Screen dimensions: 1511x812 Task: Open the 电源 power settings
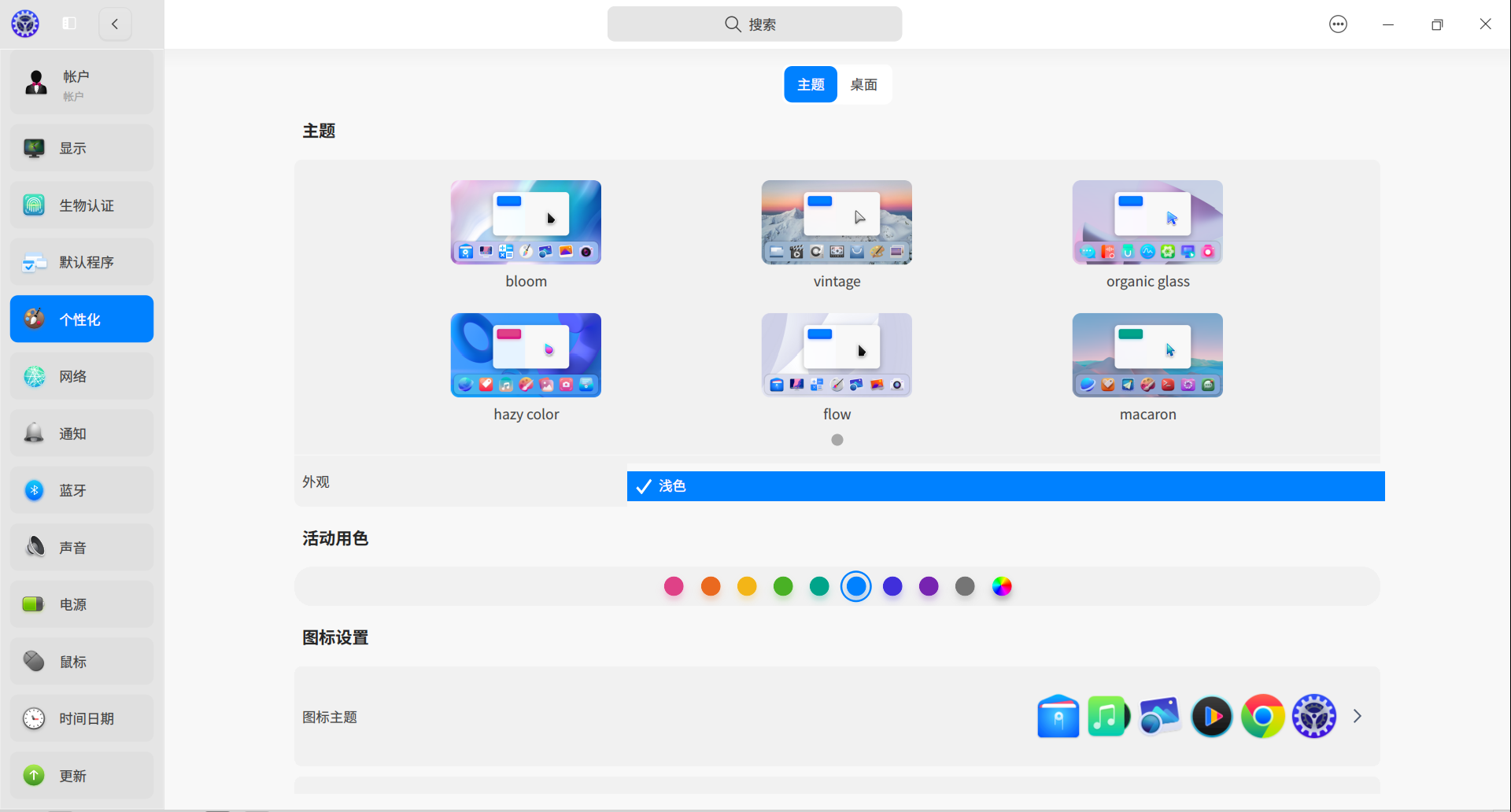tap(82, 604)
